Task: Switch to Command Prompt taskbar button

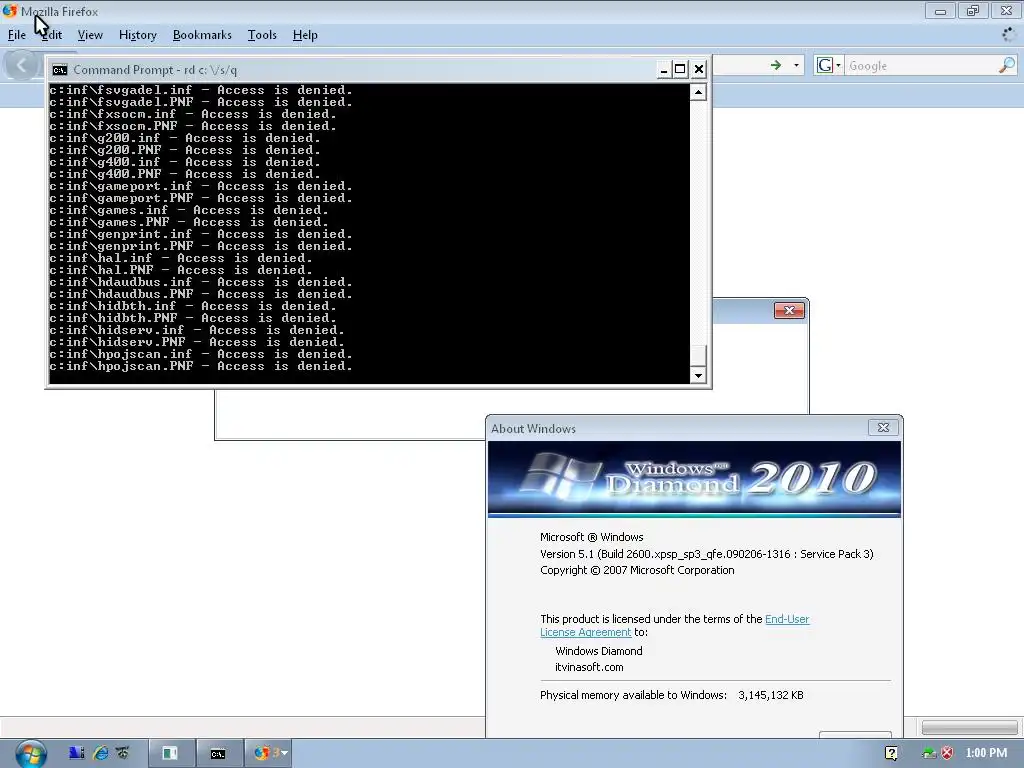Action: pyautogui.click(x=217, y=754)
